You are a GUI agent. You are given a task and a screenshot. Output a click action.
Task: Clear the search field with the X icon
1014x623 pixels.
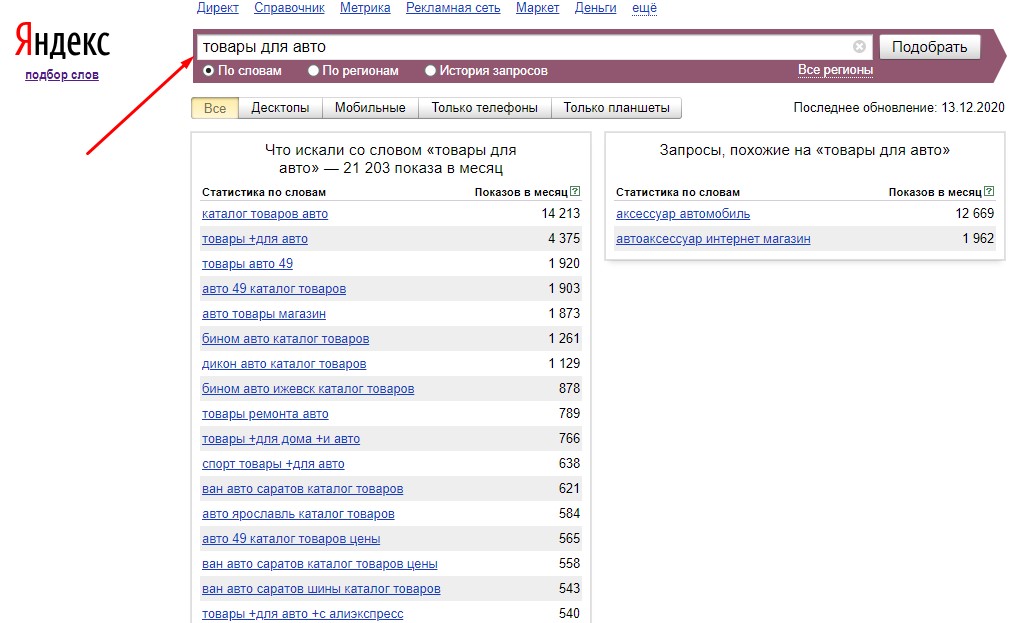coord(859,47)
